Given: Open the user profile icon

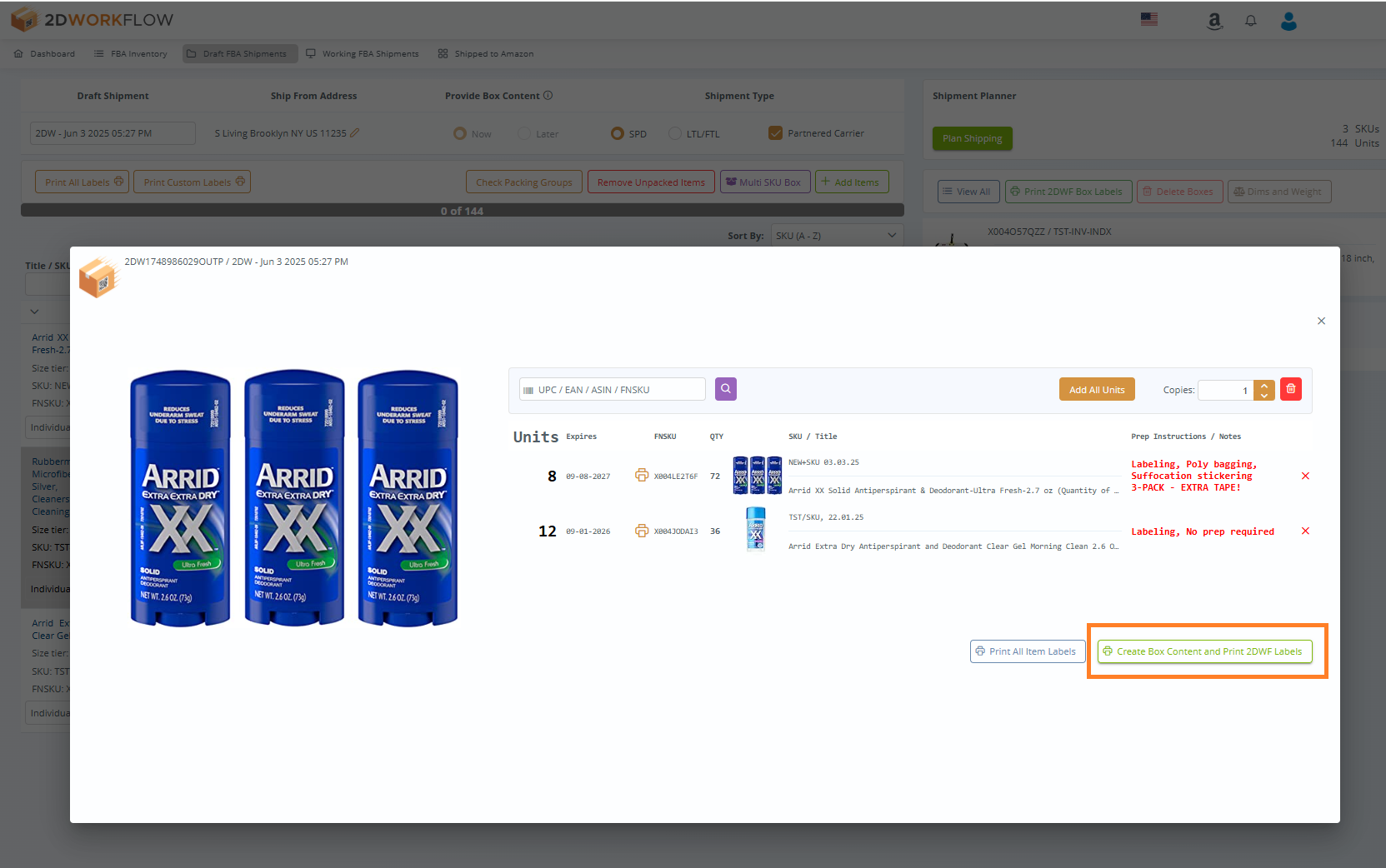Looking at the screenshot, I should 1288,21.
